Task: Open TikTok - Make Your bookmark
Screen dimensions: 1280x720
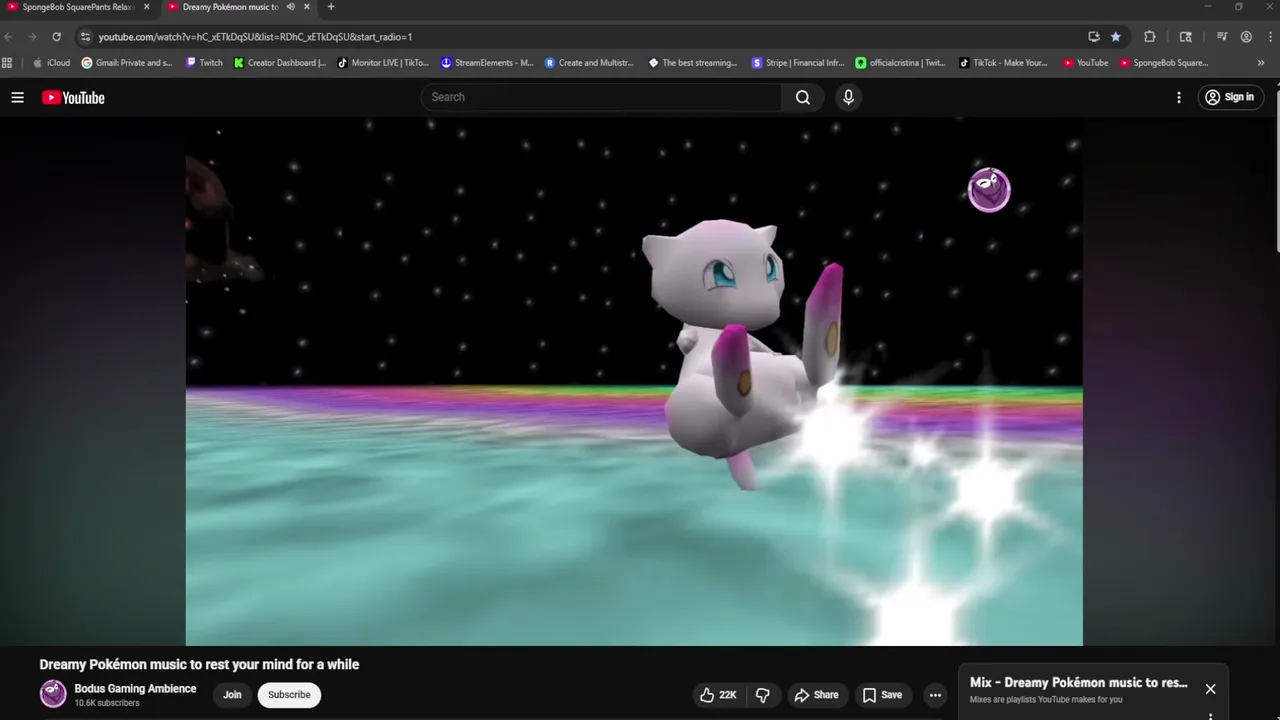Action: [x=1003, y=63]
